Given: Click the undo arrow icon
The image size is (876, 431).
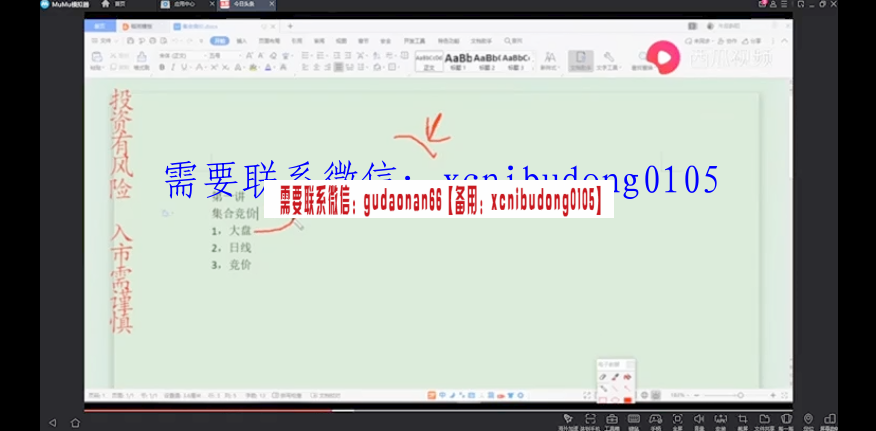Looking at the screenshot, I should click(x=175, y=41).
